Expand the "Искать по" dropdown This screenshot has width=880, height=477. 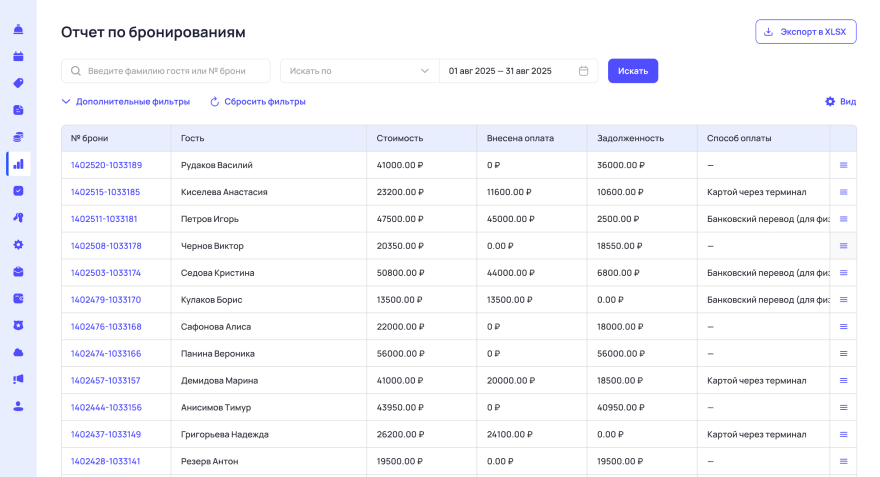tap(359, 71)
